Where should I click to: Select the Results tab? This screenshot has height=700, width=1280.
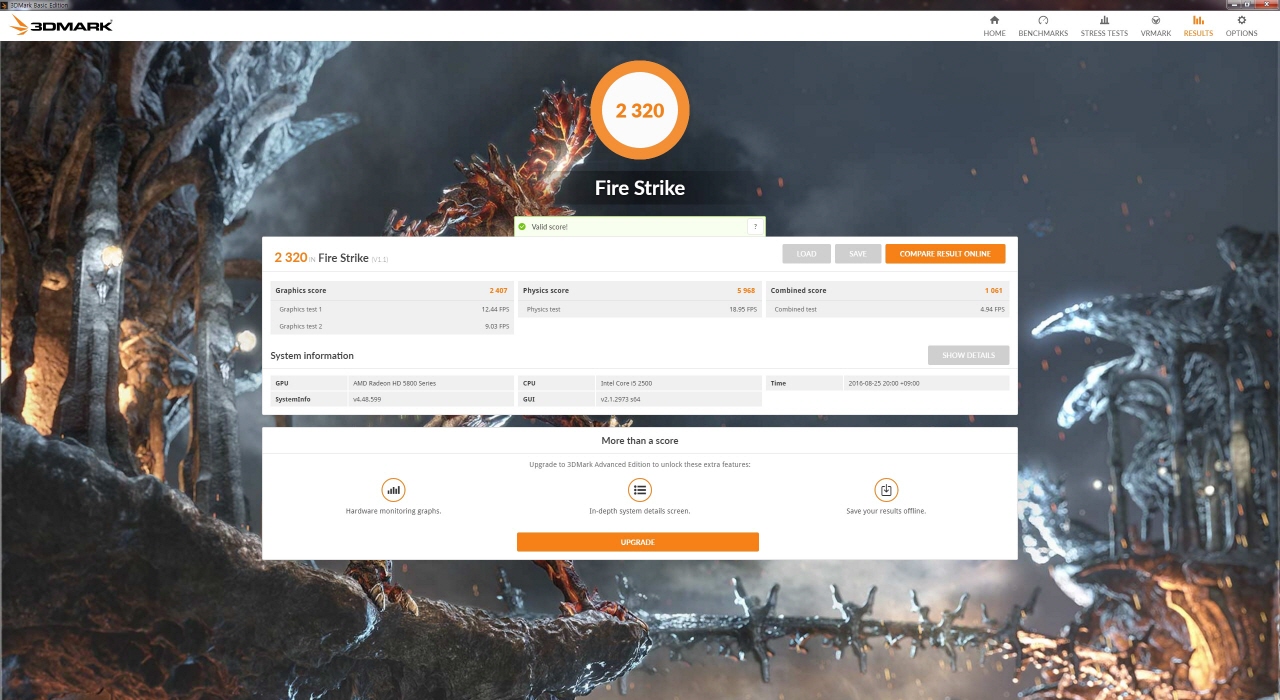(x=1198, y=26)
